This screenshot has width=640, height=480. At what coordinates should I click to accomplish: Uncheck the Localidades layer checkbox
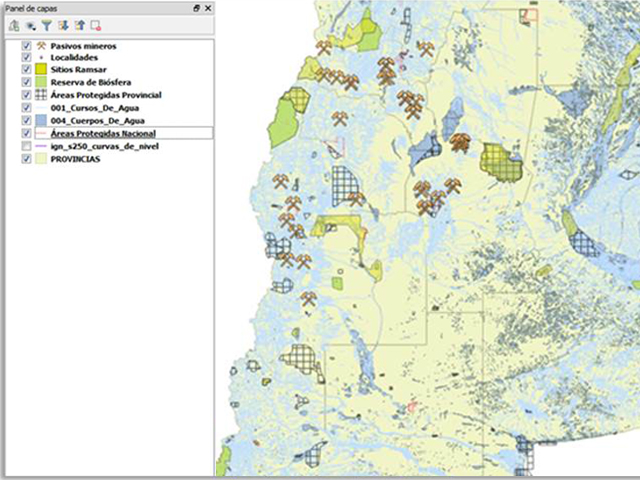pyautogui.click(x=27, y=57)
